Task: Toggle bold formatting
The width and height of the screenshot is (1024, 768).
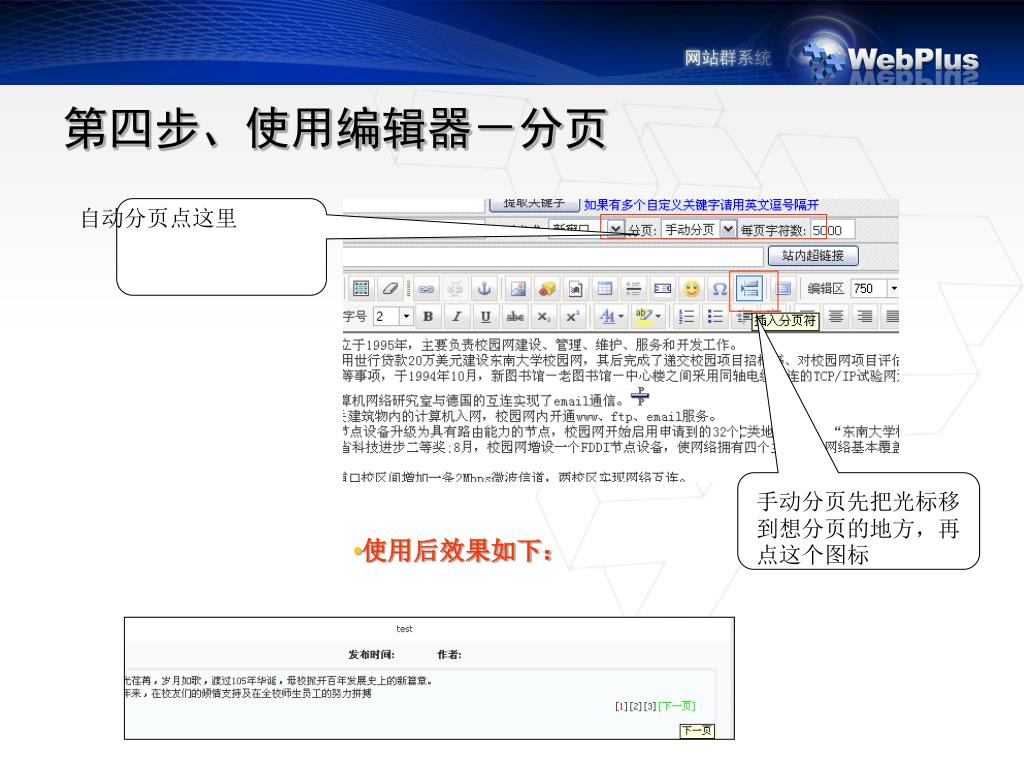Action: [428, 317]
